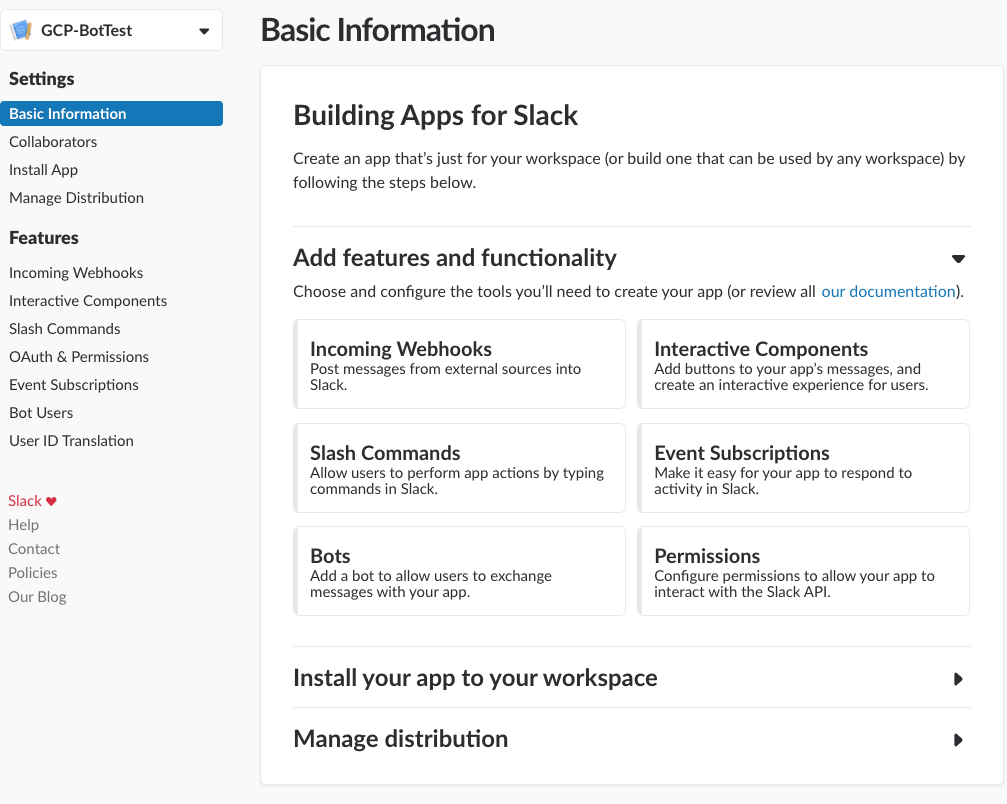Open Event Subscriptions in Features sidebar

pyautogui.click(x=74, y=385)
